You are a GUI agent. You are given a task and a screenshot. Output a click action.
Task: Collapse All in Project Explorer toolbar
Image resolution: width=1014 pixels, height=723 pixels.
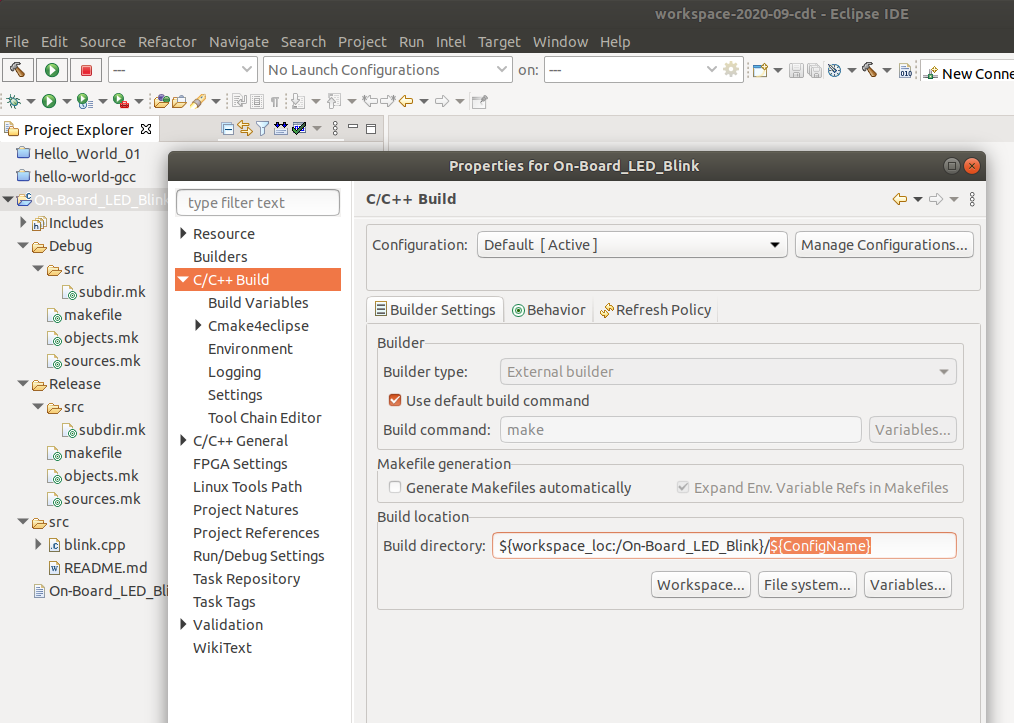(228, 129)
